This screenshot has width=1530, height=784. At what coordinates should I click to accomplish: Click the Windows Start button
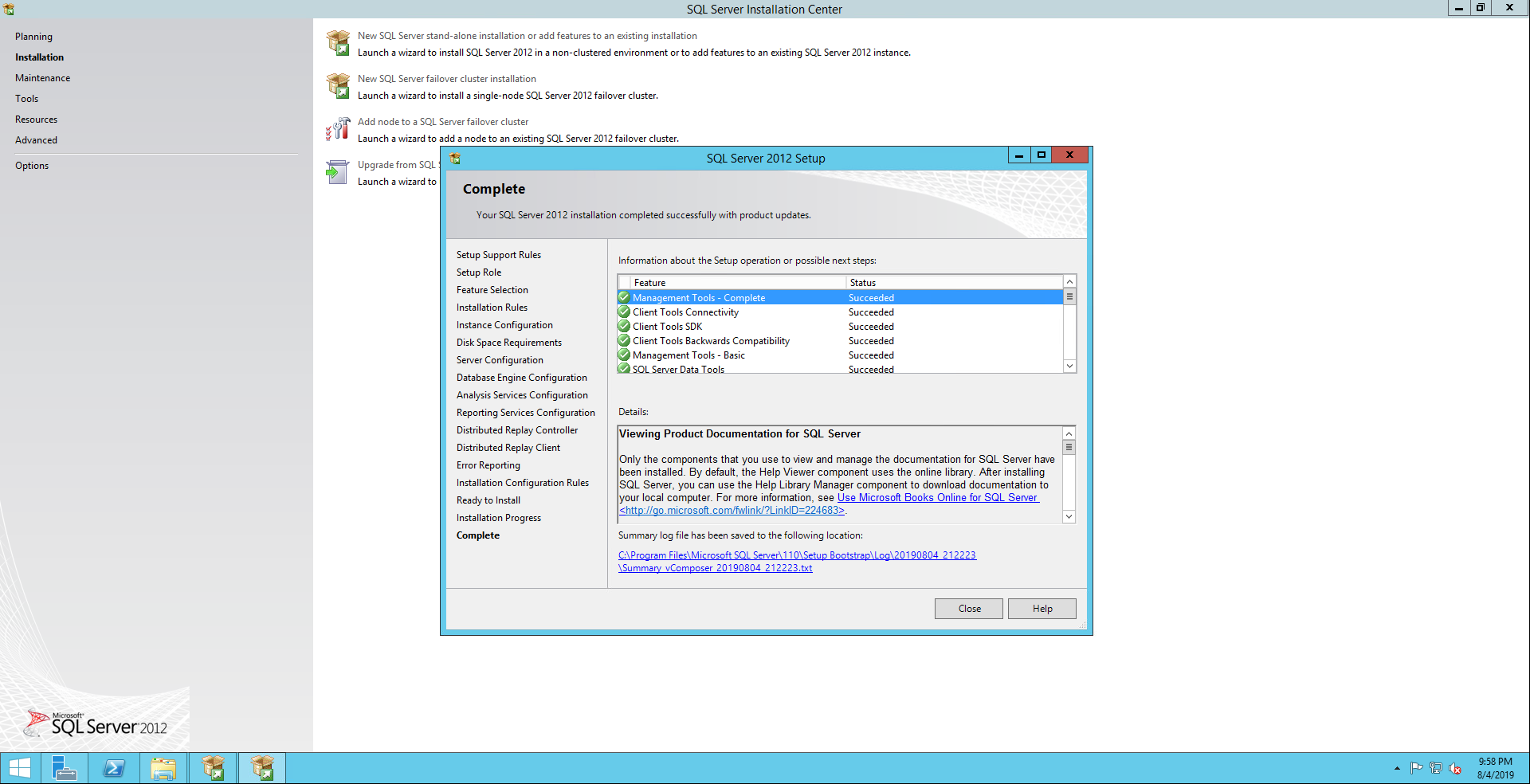[x=20, y=768]
